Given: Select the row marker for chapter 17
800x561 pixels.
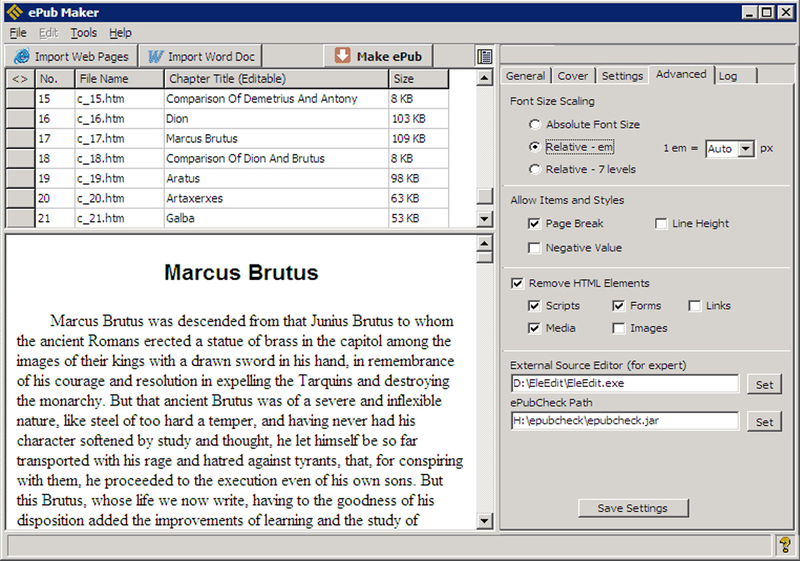Looking at the screenshot, I should pos(20,139).
